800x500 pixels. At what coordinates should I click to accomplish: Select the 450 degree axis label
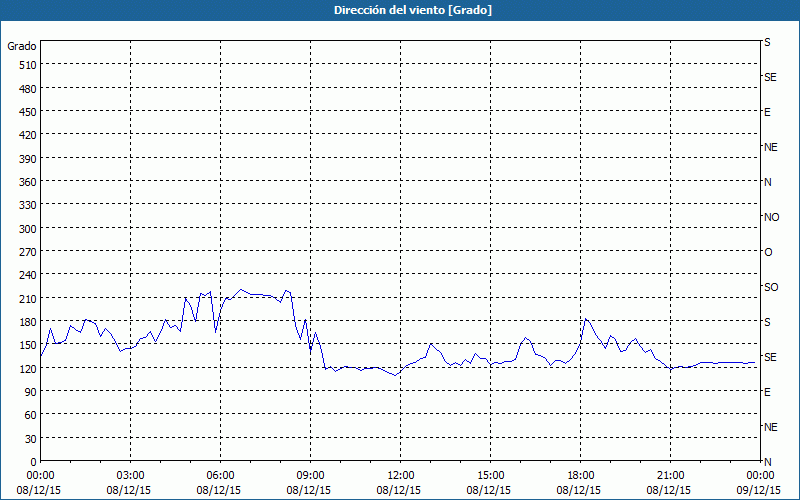[29, 112]
